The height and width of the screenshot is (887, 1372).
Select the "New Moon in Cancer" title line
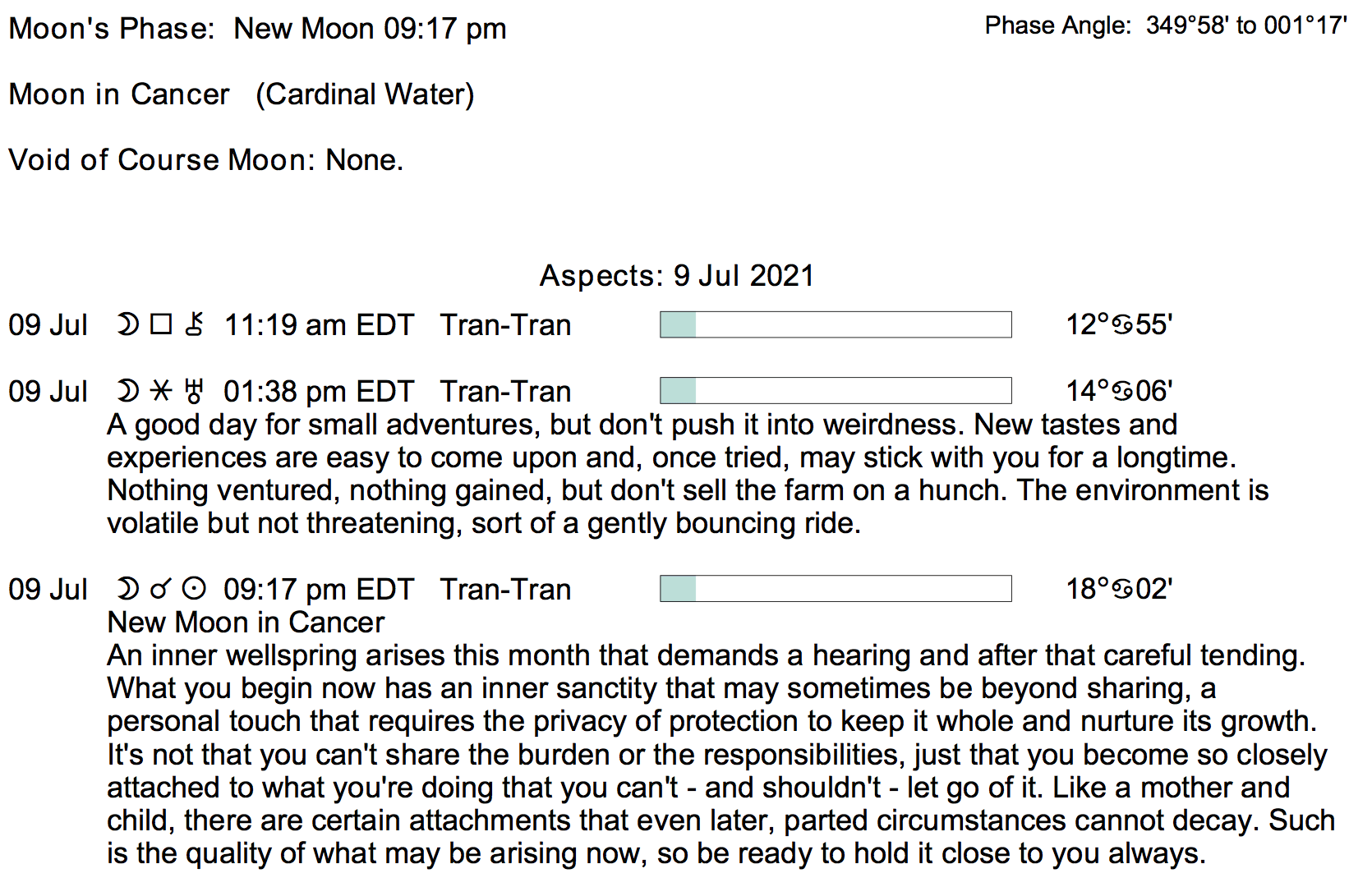246,623
